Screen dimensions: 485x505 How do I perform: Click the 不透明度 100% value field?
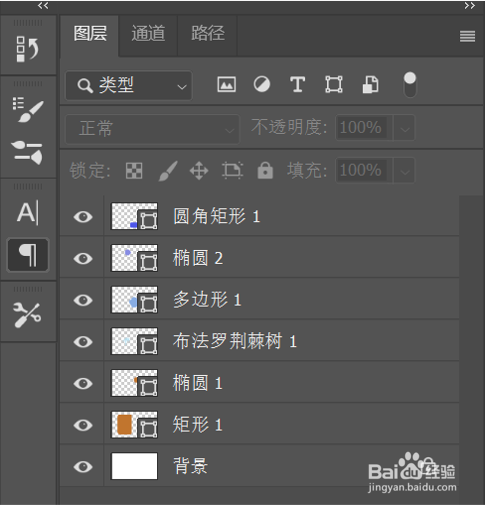(x=365, y=128)
